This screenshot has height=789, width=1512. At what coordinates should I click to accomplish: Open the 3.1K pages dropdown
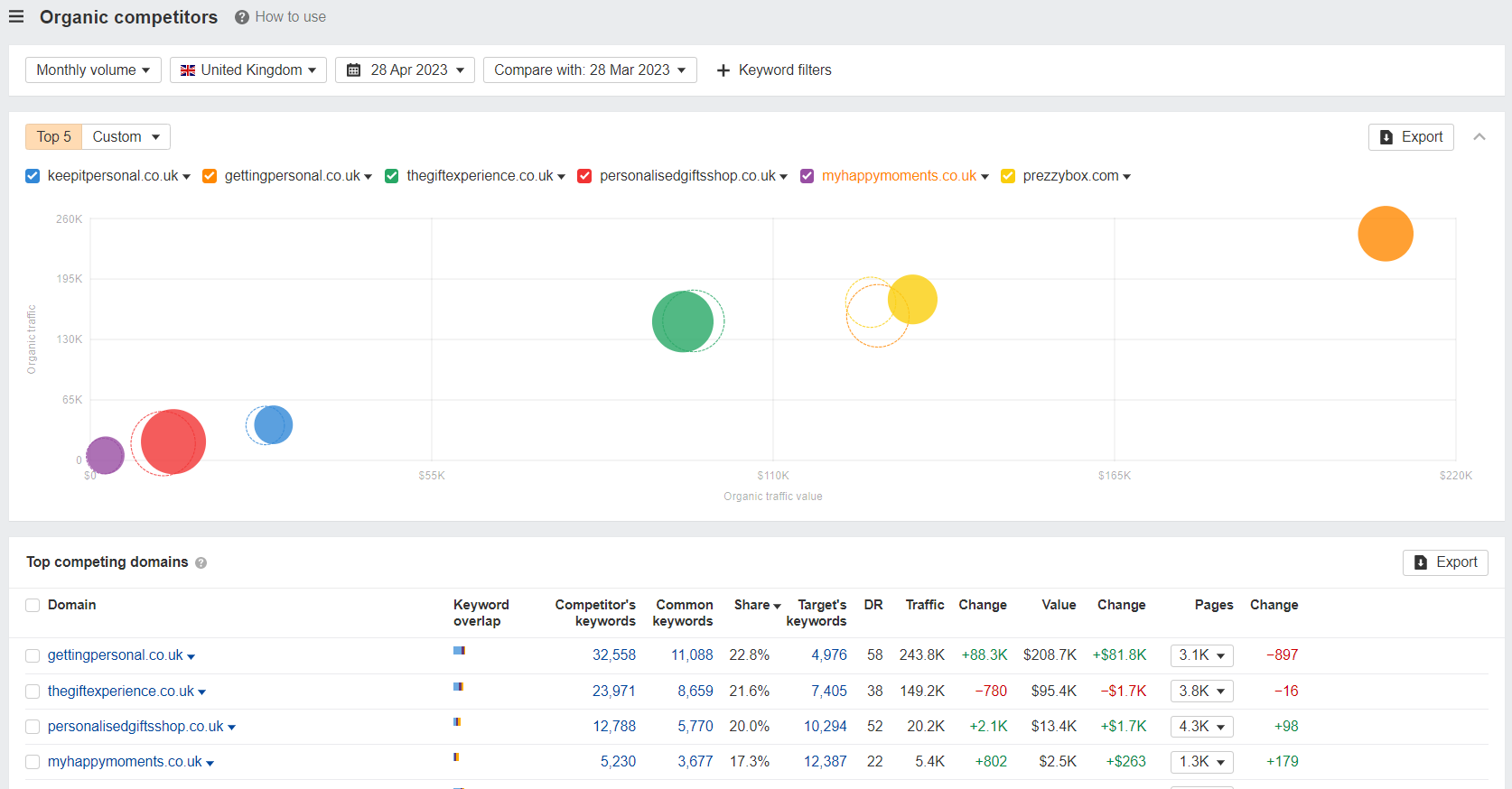point(1201,655)
